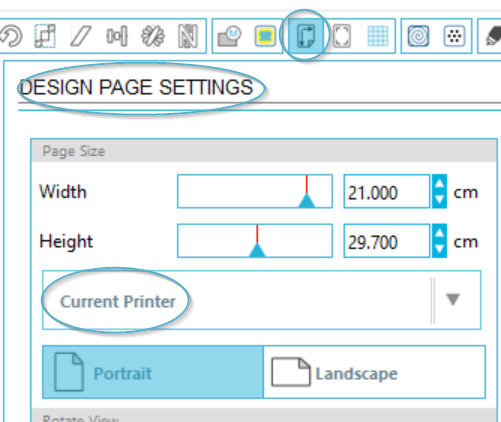This screenshot has height=422, width=501.
Task: Click the Width label
Action: [63, 192]
